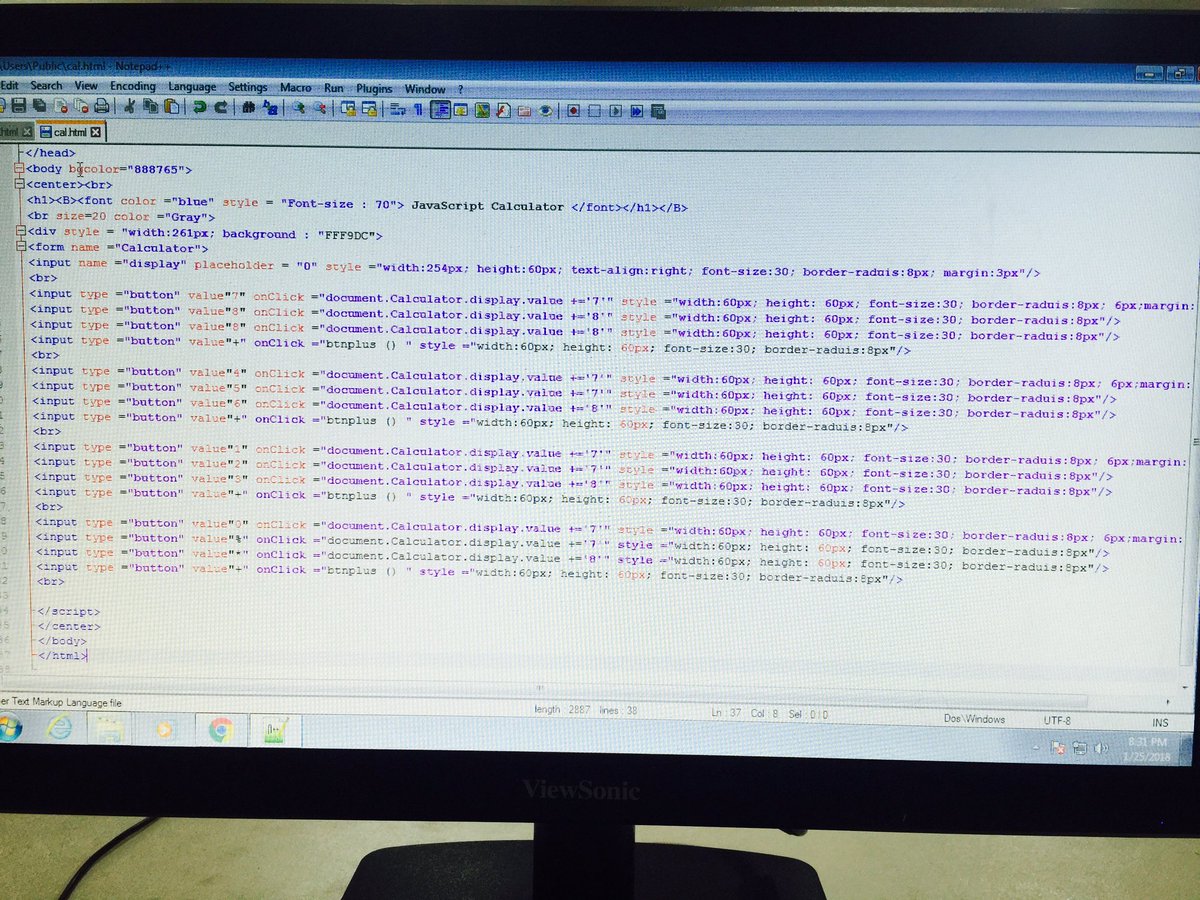Click the macro Playback icon
Screen dimensions: 1200x900
pyautogui.click(x=615, y=110)
